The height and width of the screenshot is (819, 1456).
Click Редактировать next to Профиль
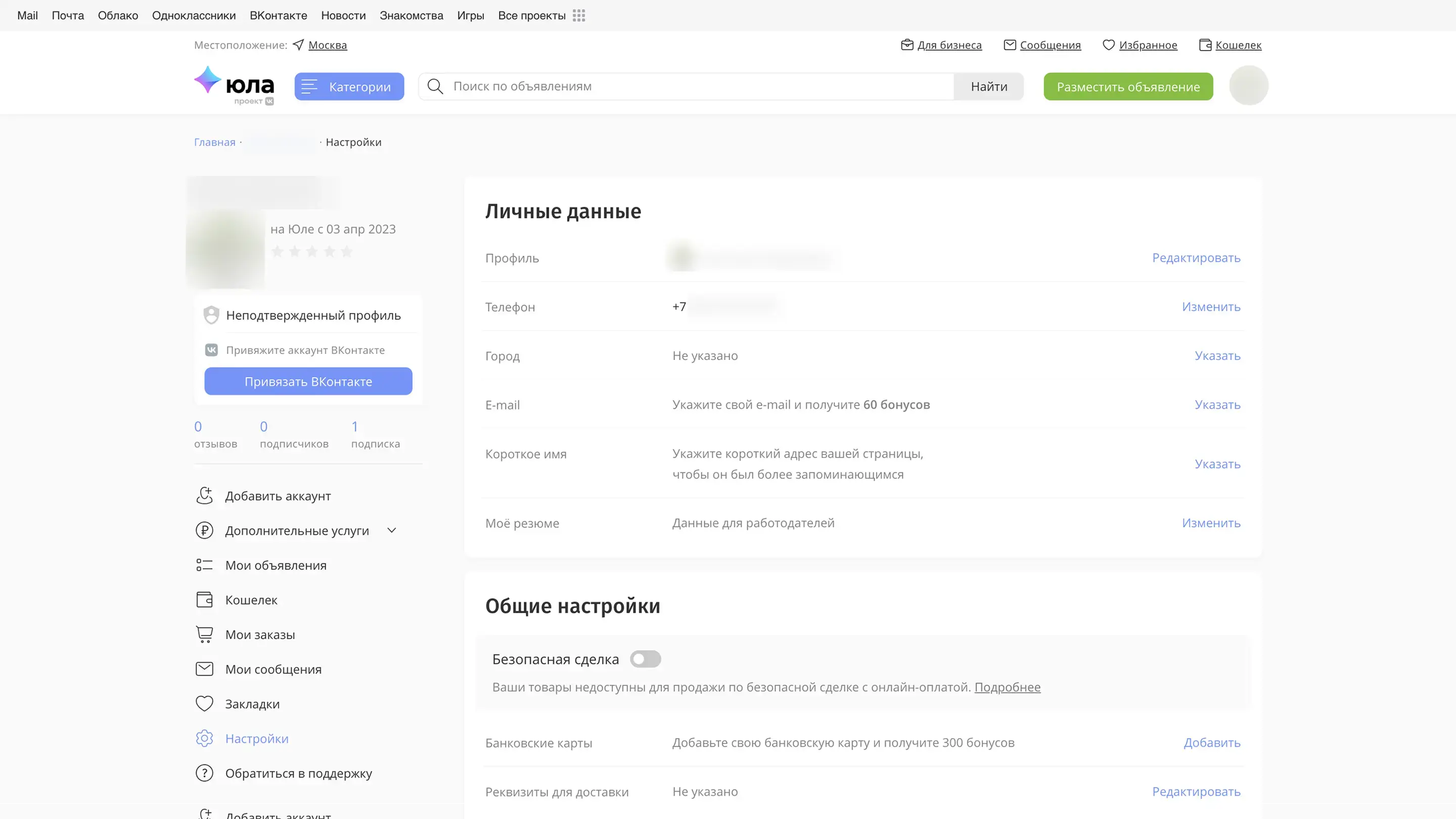click(x=1196, y=258)
